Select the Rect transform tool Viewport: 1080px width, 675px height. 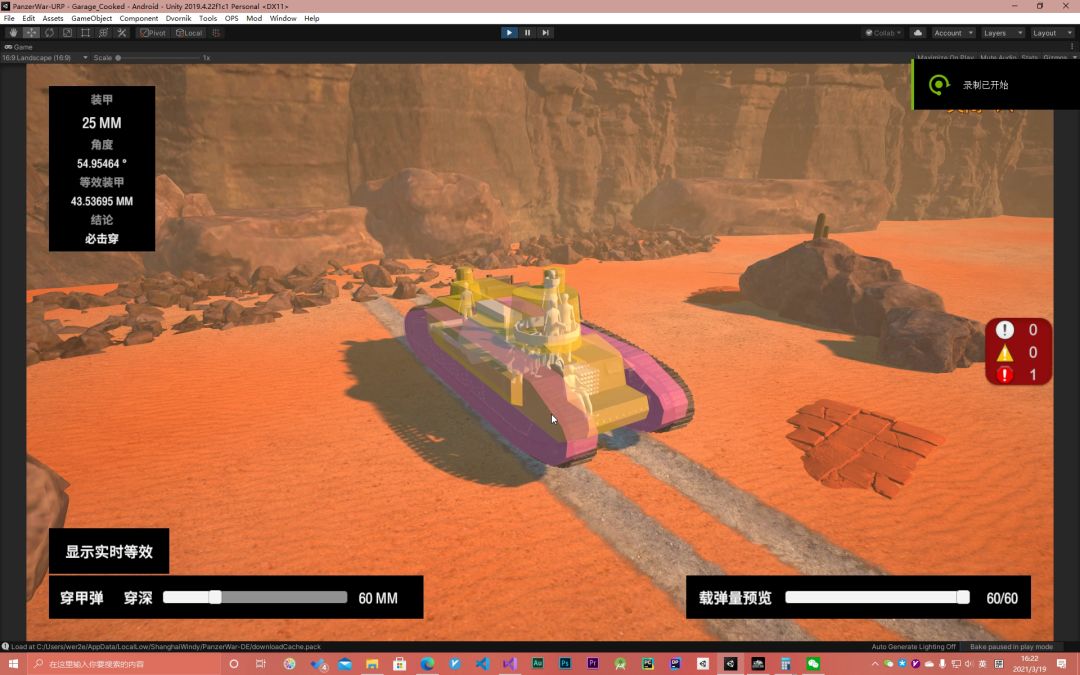85,33
